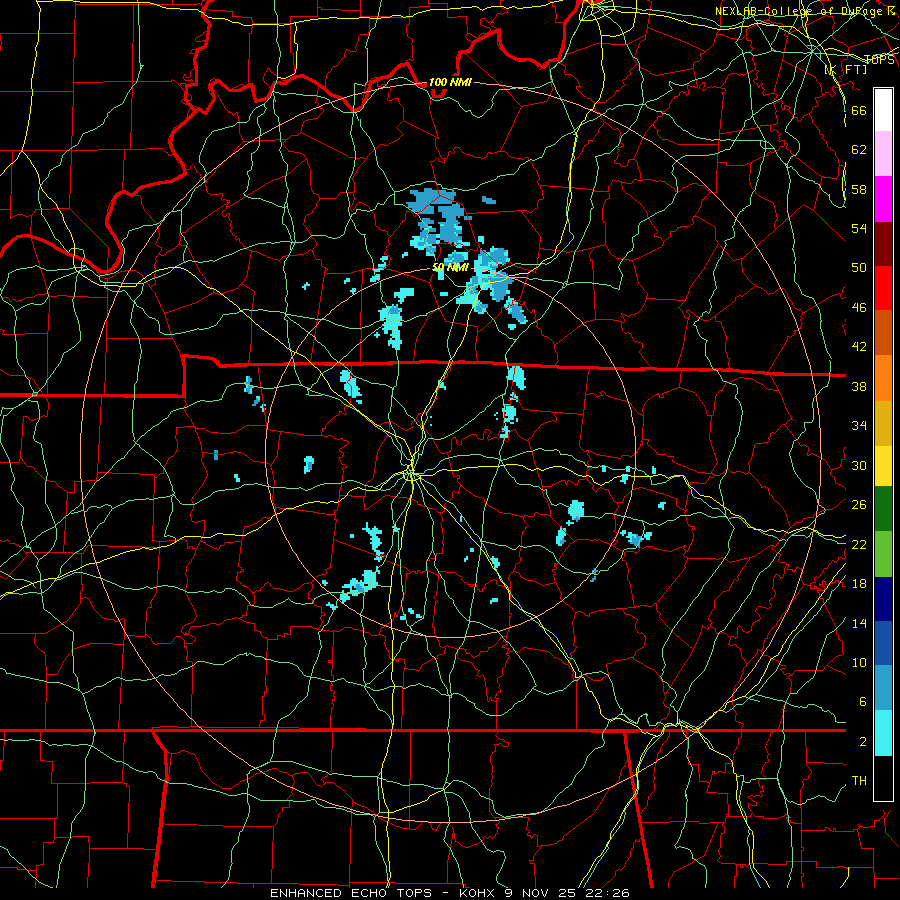This screenshot has width=900, height=900.
Task: Click the "30" legend value
Action: (859, 465)
